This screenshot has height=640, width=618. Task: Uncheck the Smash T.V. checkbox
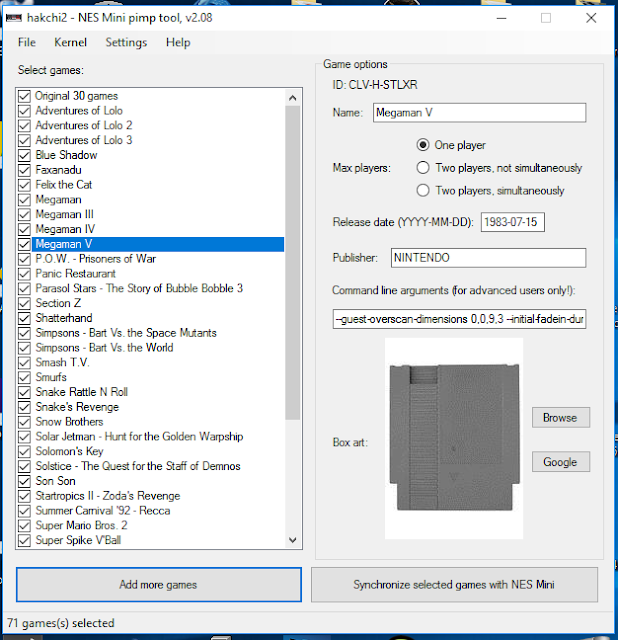pyautogui.click(x=24, y=363)
